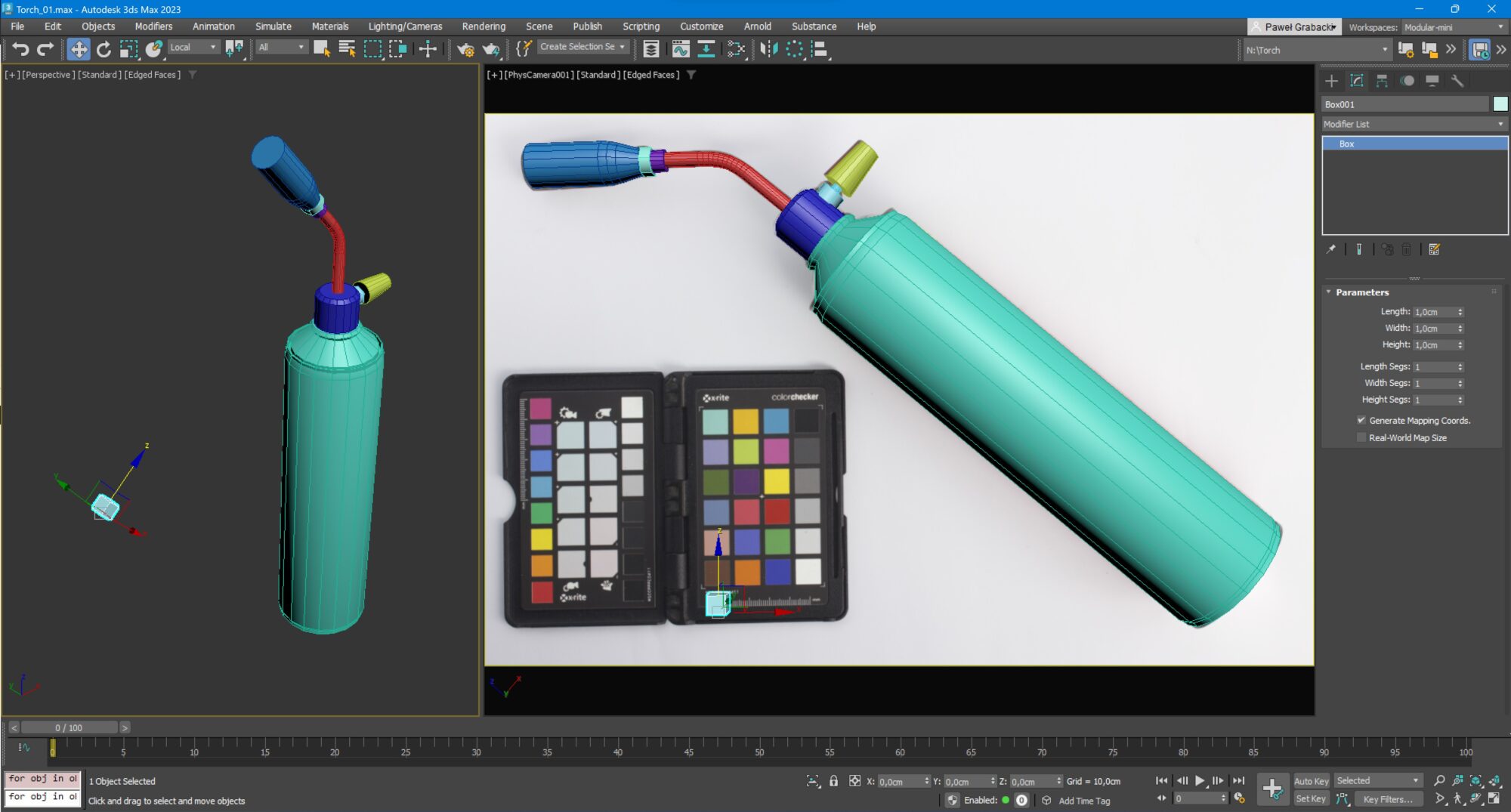This screenshot has width=1511, height=812.
Task: Click the Mirror tool icon
Action: [x=768, y=50]
